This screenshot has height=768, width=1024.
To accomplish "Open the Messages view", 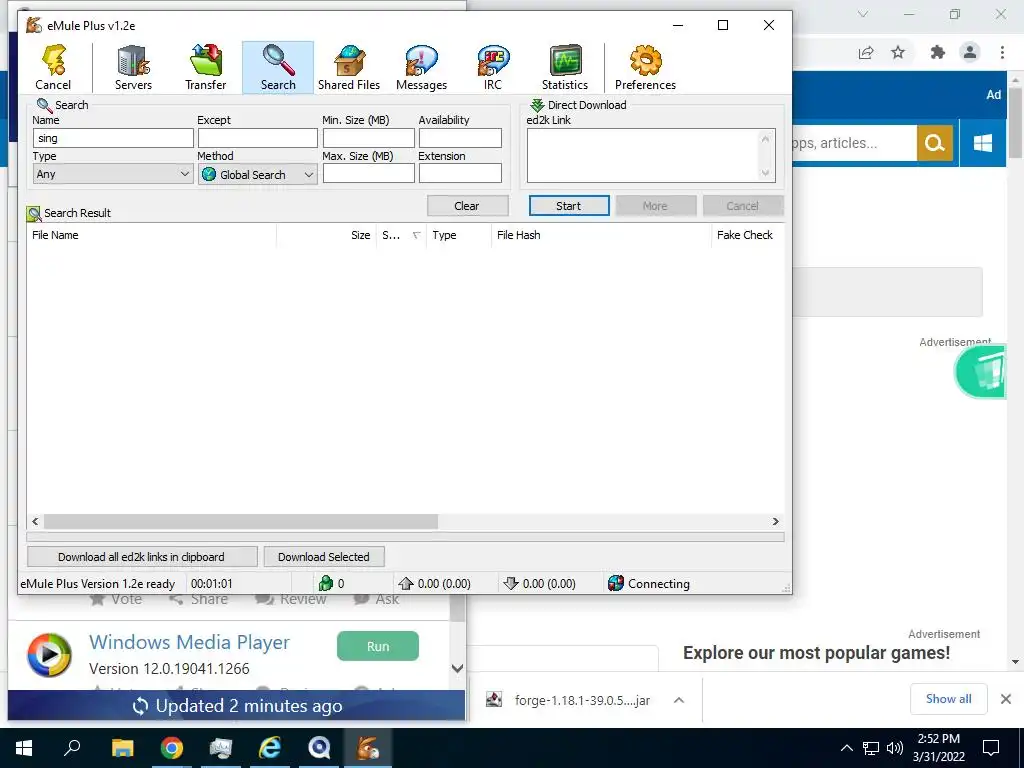I will (x=421, y=67).
